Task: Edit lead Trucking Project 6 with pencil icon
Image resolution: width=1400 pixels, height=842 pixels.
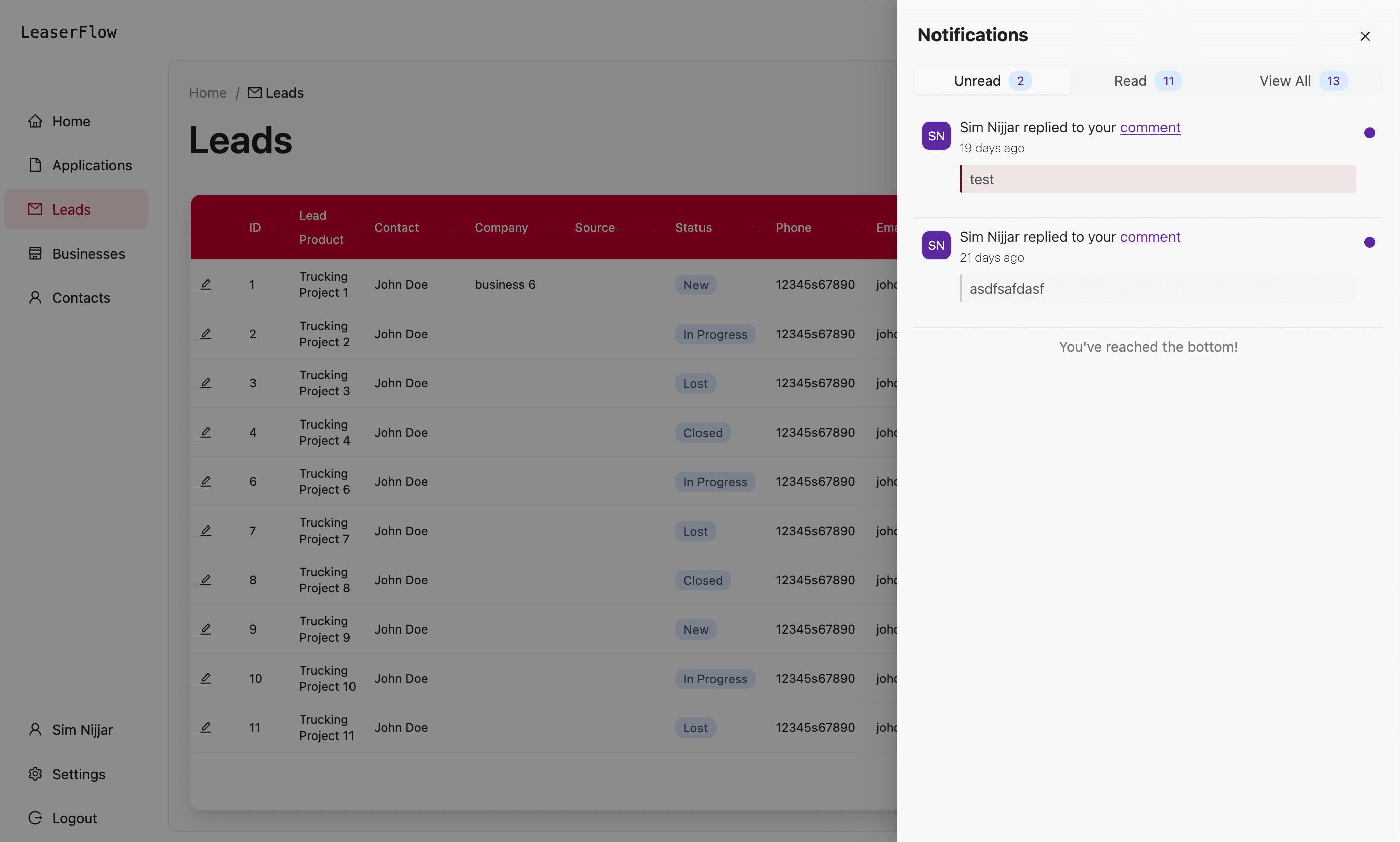Action: click(206, 481)
